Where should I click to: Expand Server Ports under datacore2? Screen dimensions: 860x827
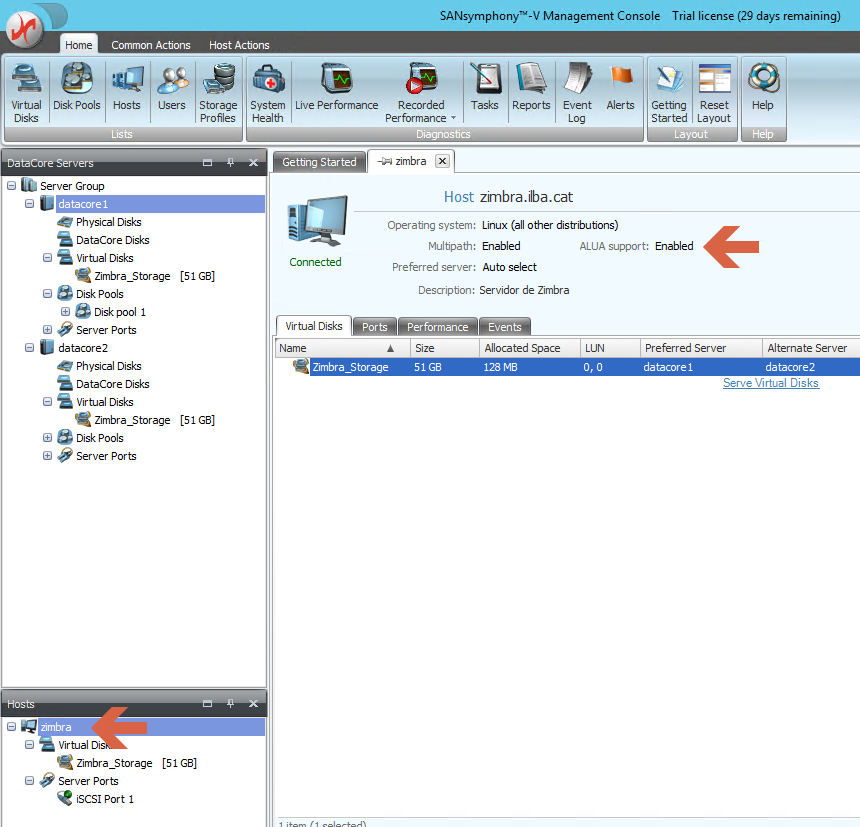coord(48,456)
